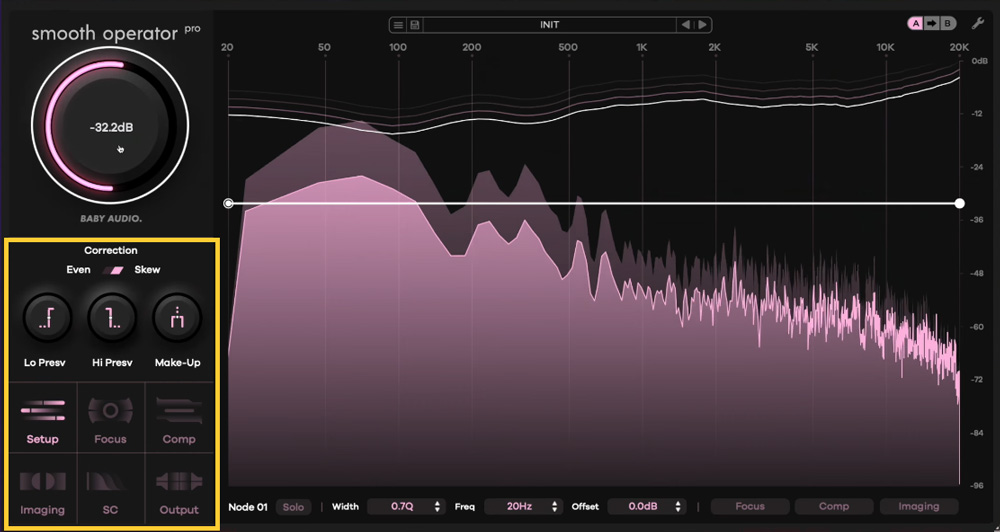Select state A in the A/B compare

(916, 24)
